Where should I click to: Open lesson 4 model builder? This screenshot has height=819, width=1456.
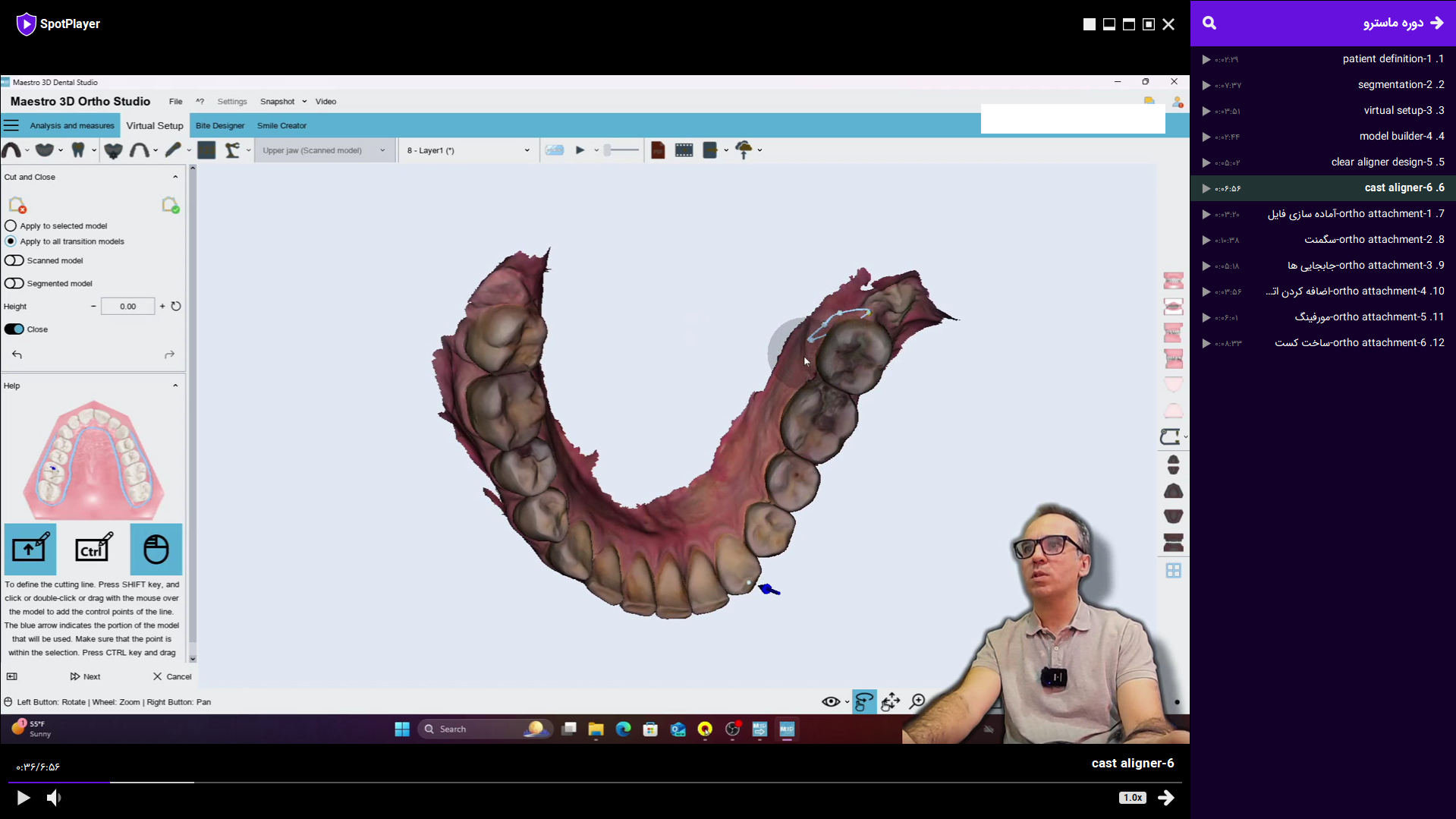click(1323, 137)
